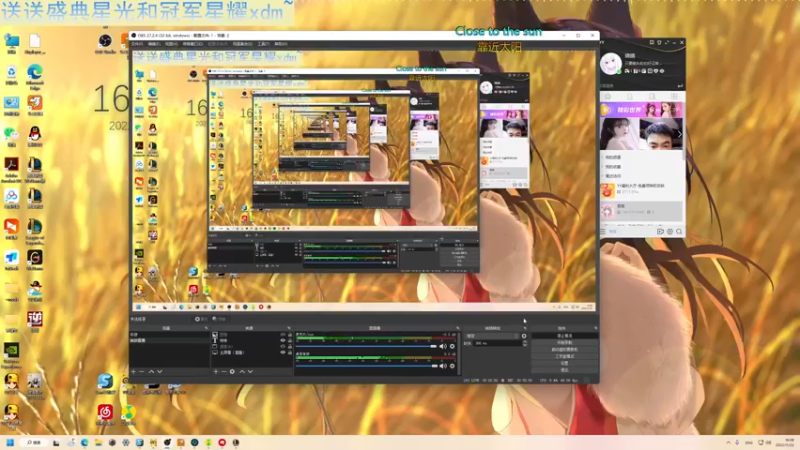Open scene transition properties gear icon
The image size is (800, 450).
coord(524,336)
